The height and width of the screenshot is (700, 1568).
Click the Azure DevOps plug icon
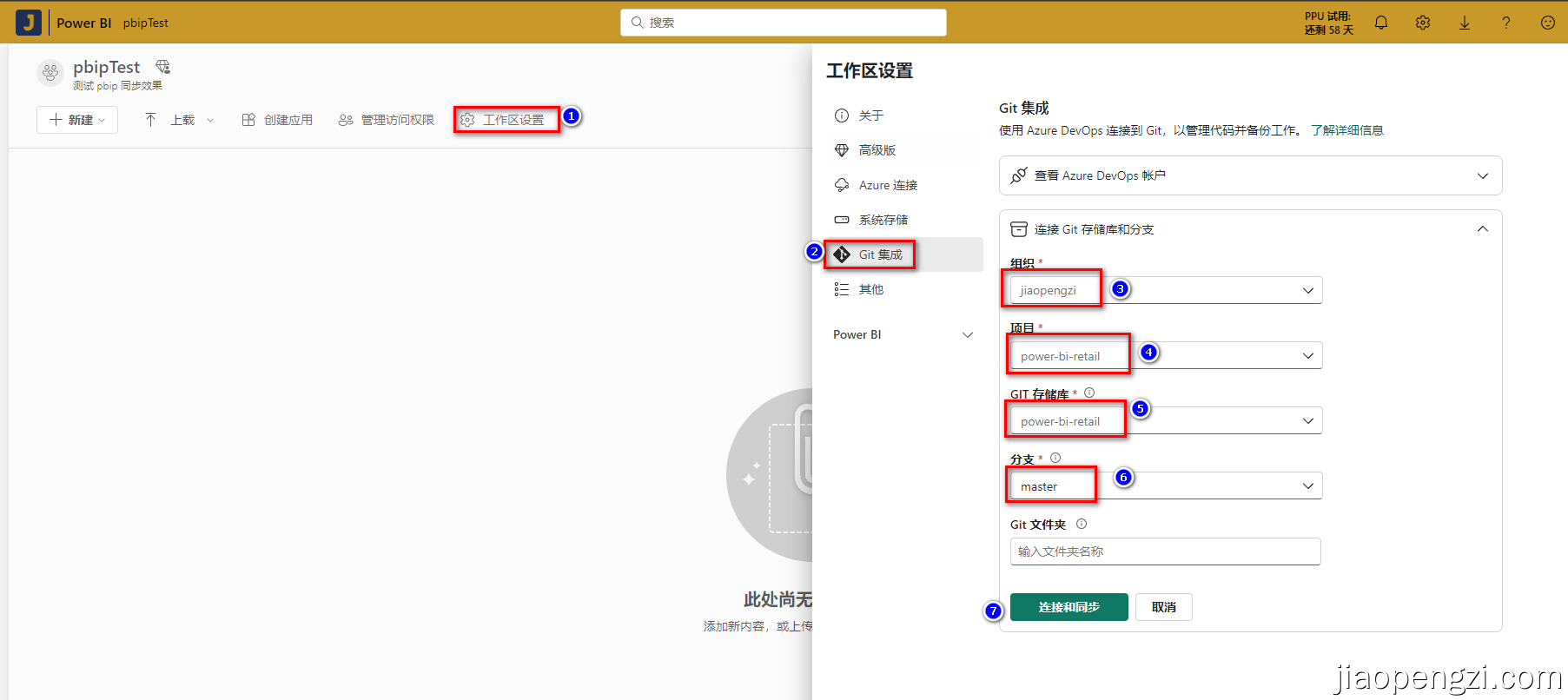coord(1019,175)
